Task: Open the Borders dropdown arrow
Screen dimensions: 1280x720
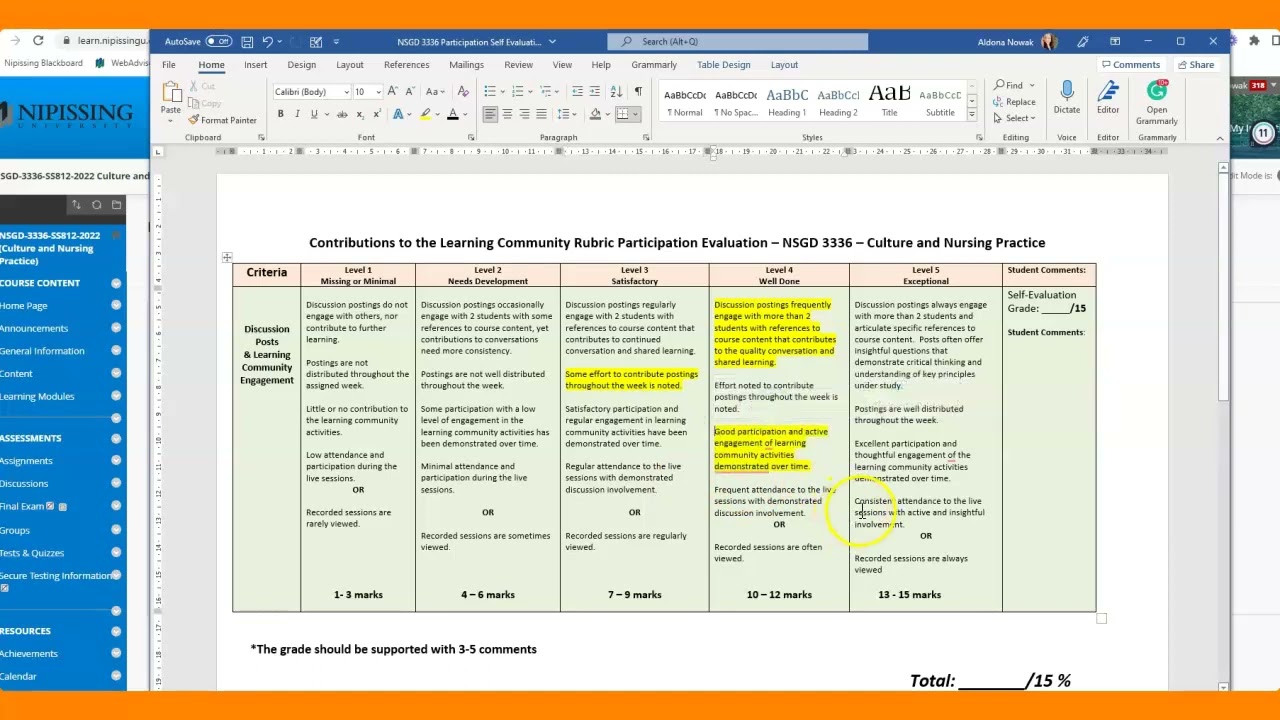Action: click(636, 114)
